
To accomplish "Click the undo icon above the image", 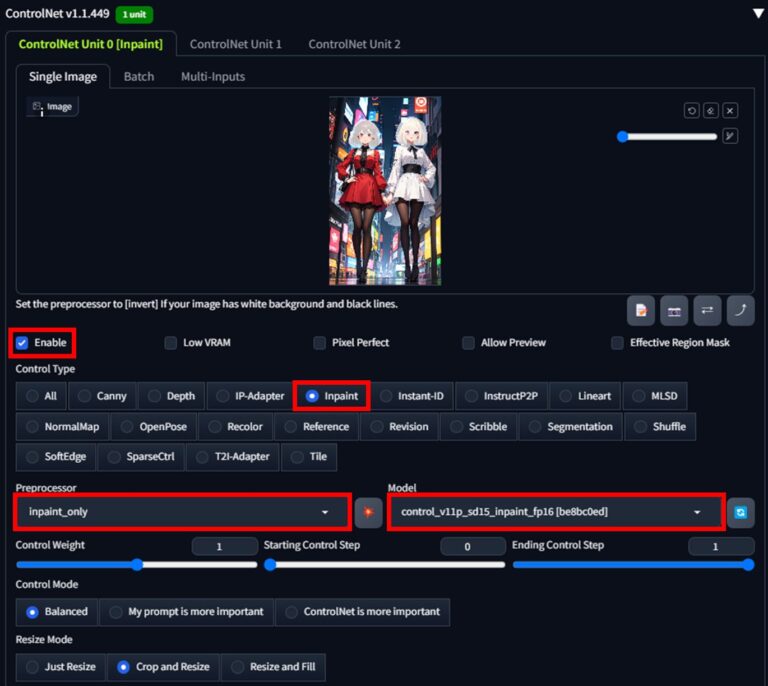I will click(x=692, y=111).
